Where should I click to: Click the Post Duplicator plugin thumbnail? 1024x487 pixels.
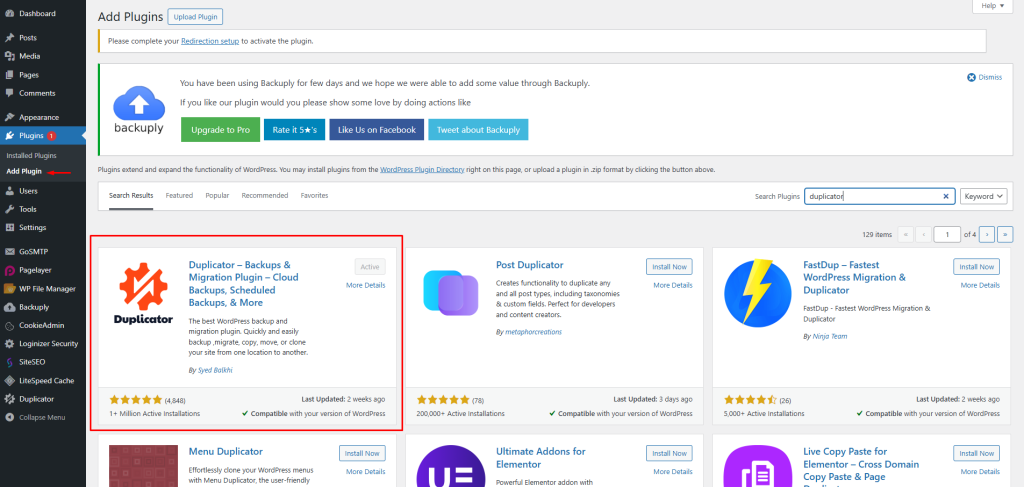(x=451, y=293)
